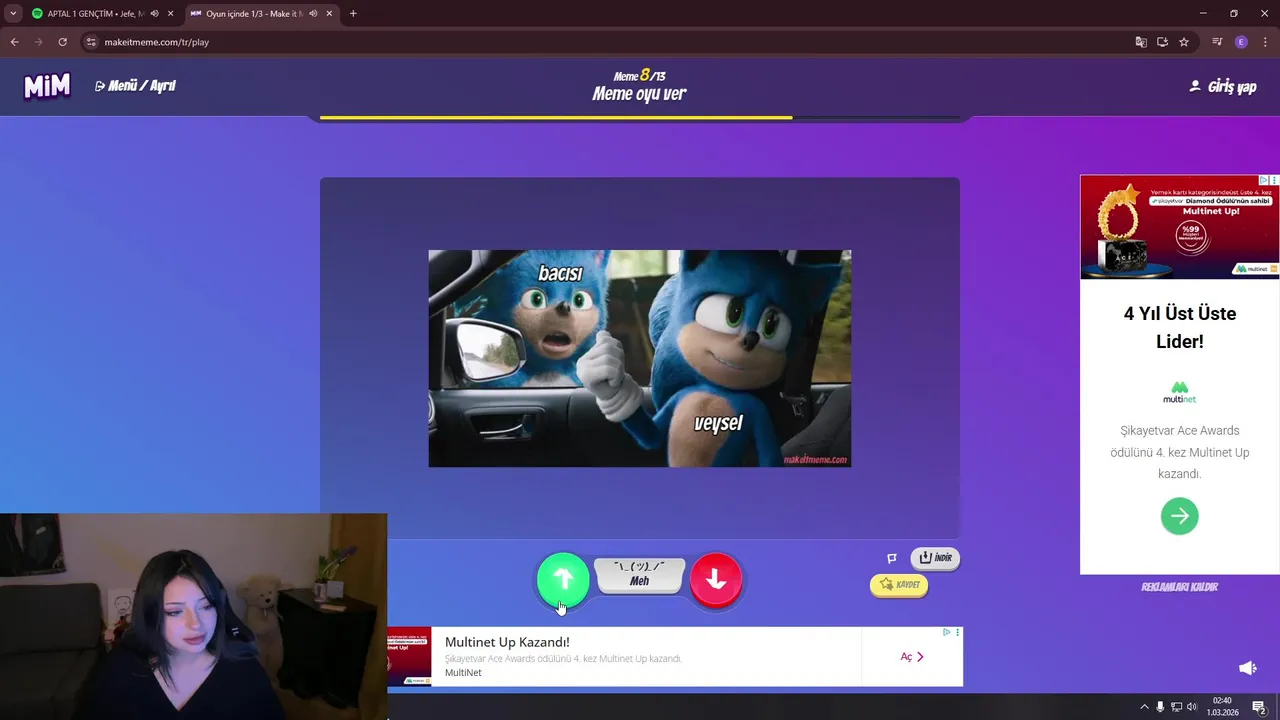The height and width of the screenshot is (720, 1280).
Task: Open notification center with 2 alerts
Action: [x=1259, y=707]
